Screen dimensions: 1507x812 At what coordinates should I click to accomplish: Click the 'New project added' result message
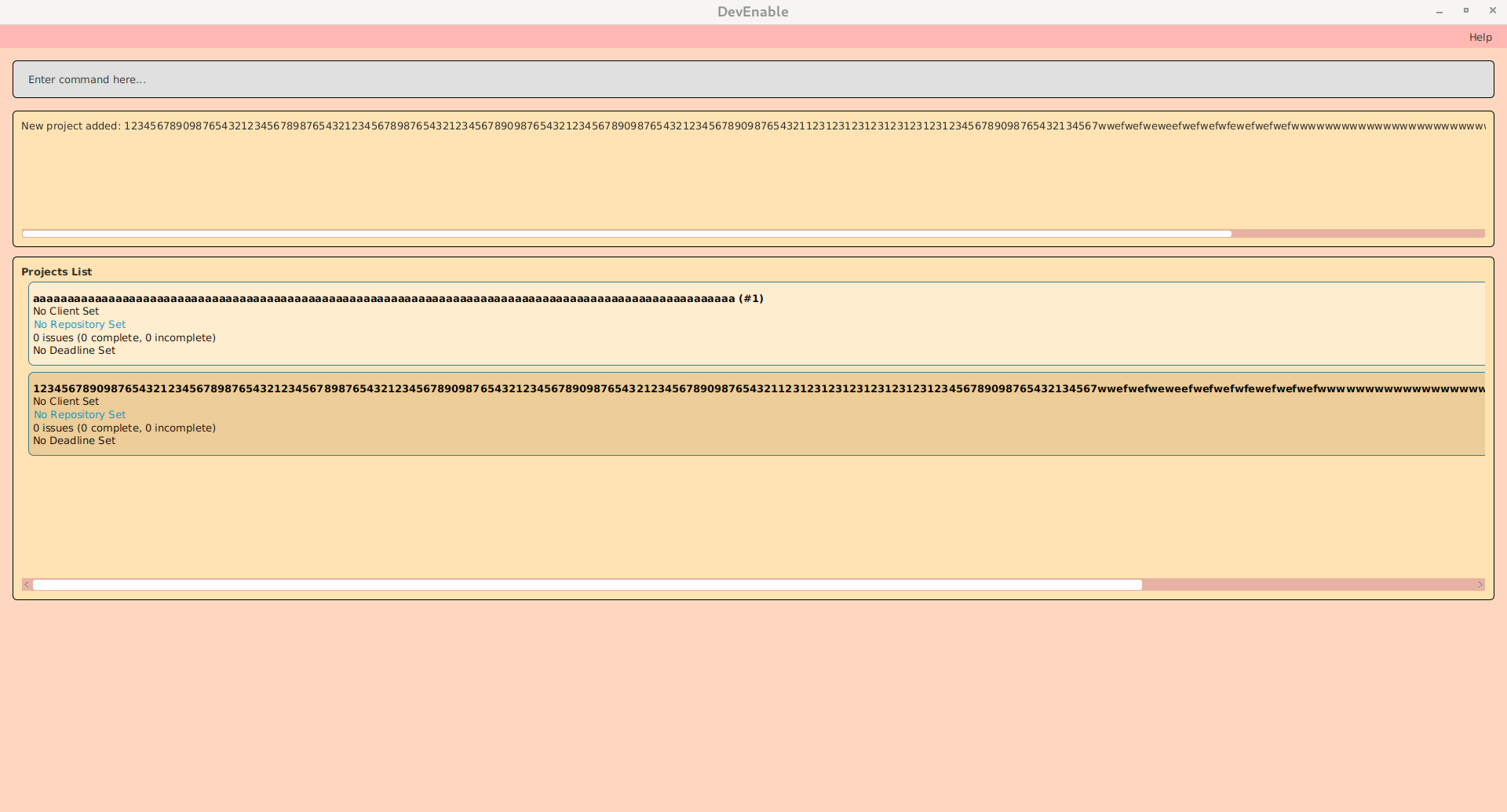(753, 126)
